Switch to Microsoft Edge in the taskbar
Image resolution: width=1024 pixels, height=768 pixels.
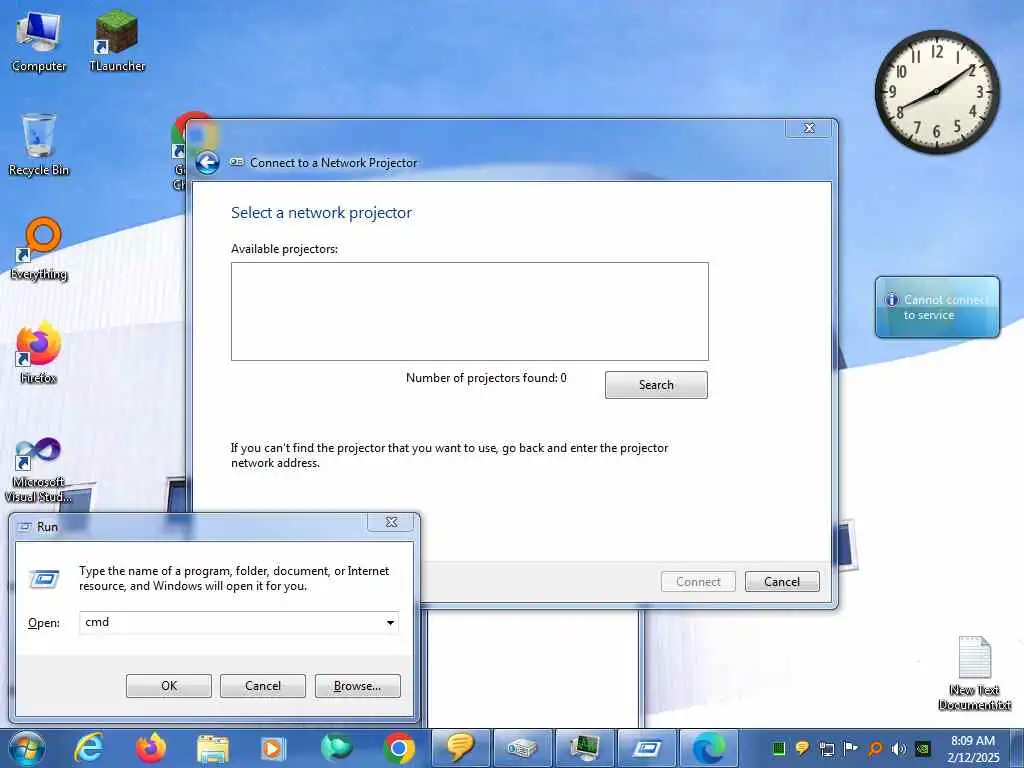tap(708, 748)
